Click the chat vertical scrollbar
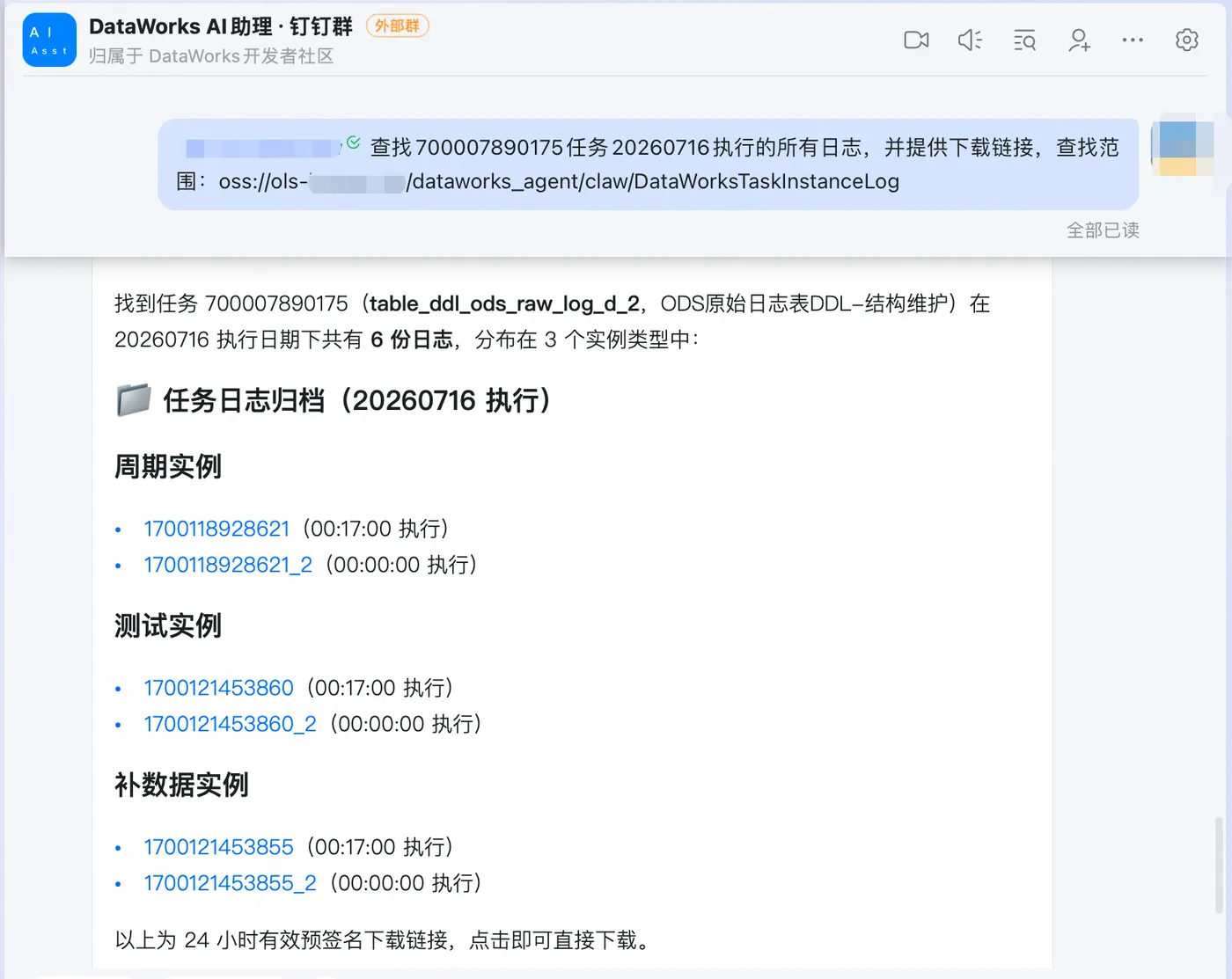The height and width of the screenshot is (979, 1232). pos(1218,865)
